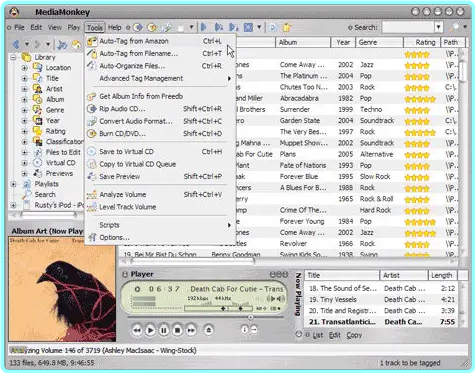
Task: Open the Scripts submenu arrow
Action: (229, 225)
